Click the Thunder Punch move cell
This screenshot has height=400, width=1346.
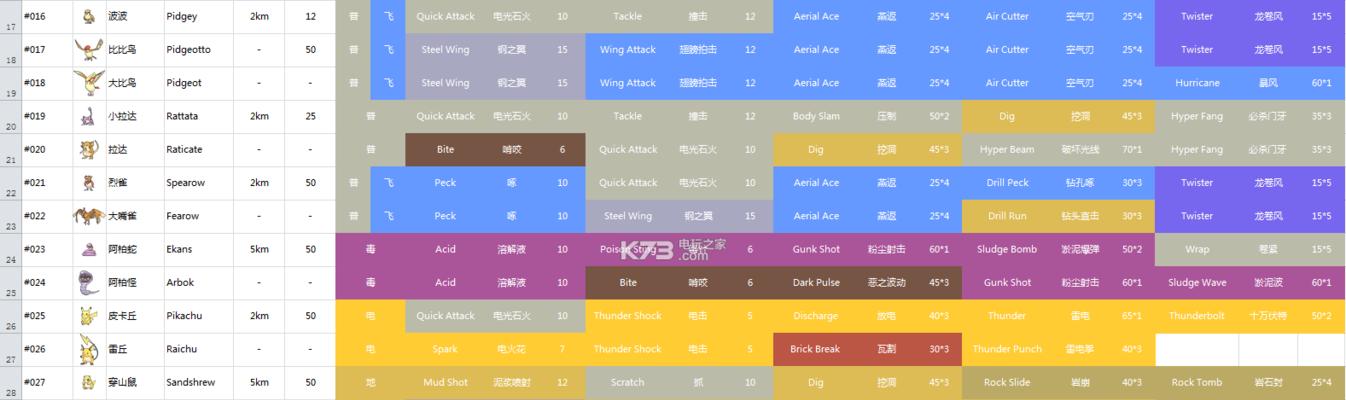[x=1007, y=349]
